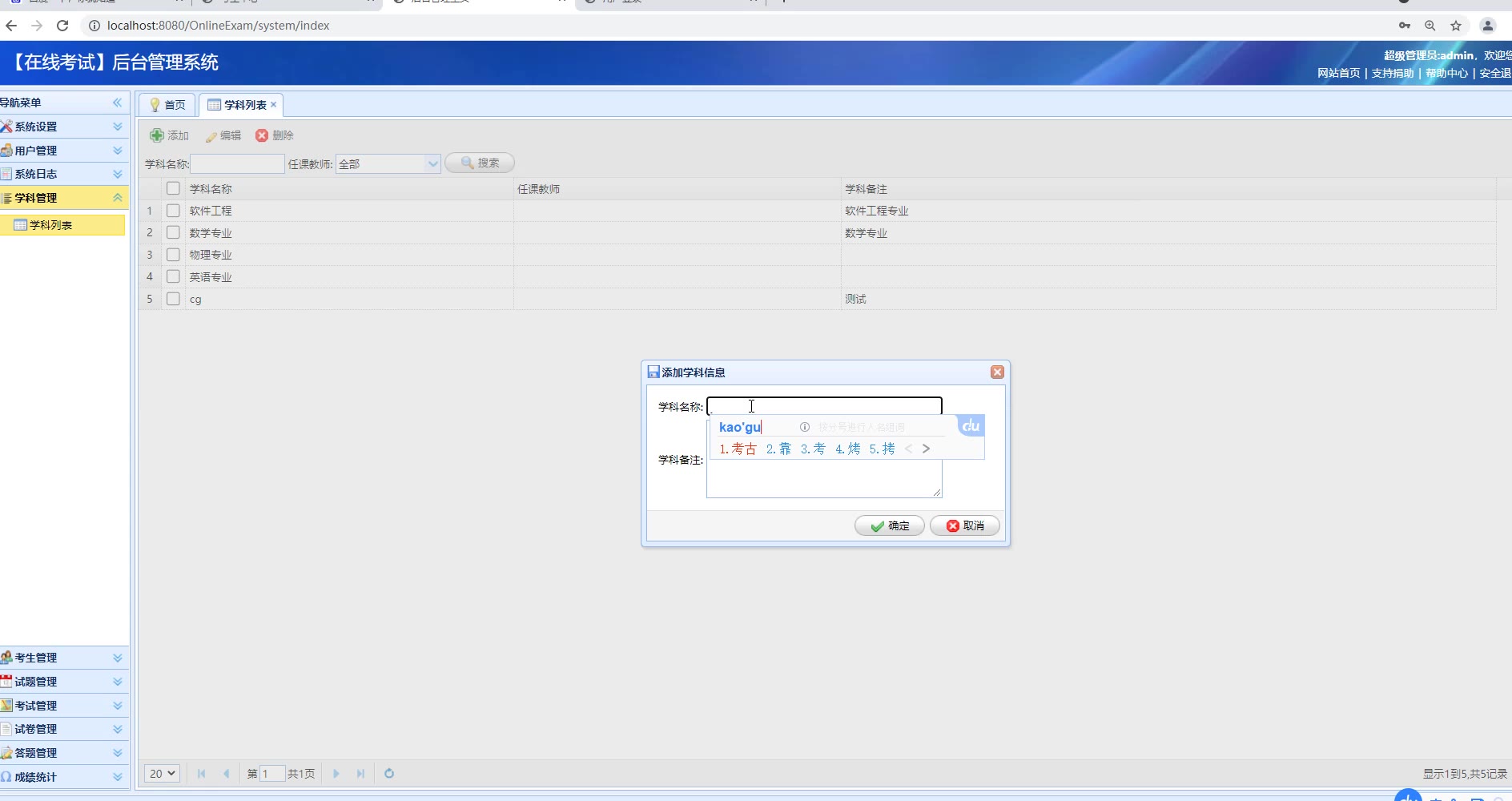
Task: Close the 学科列表 tab
Action: click(274, 104)
